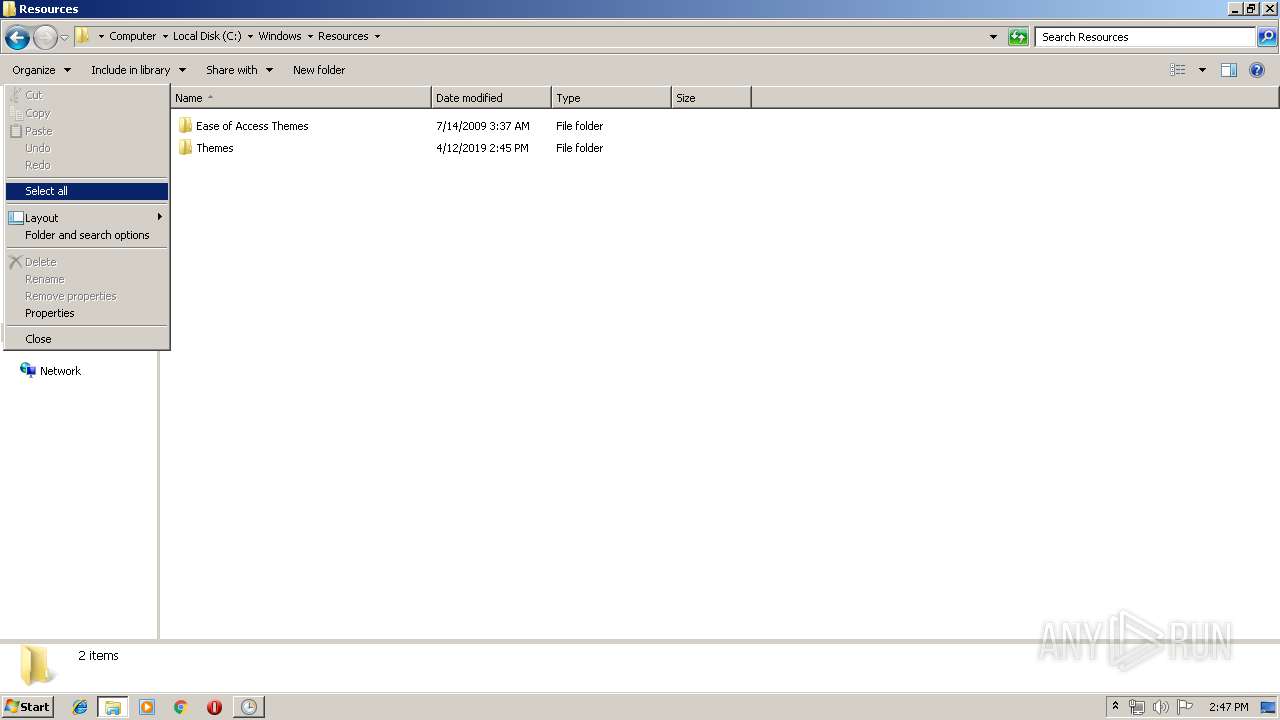
Task: Open Internet Explorer from taskbar
Action: [x=80, y=707]
